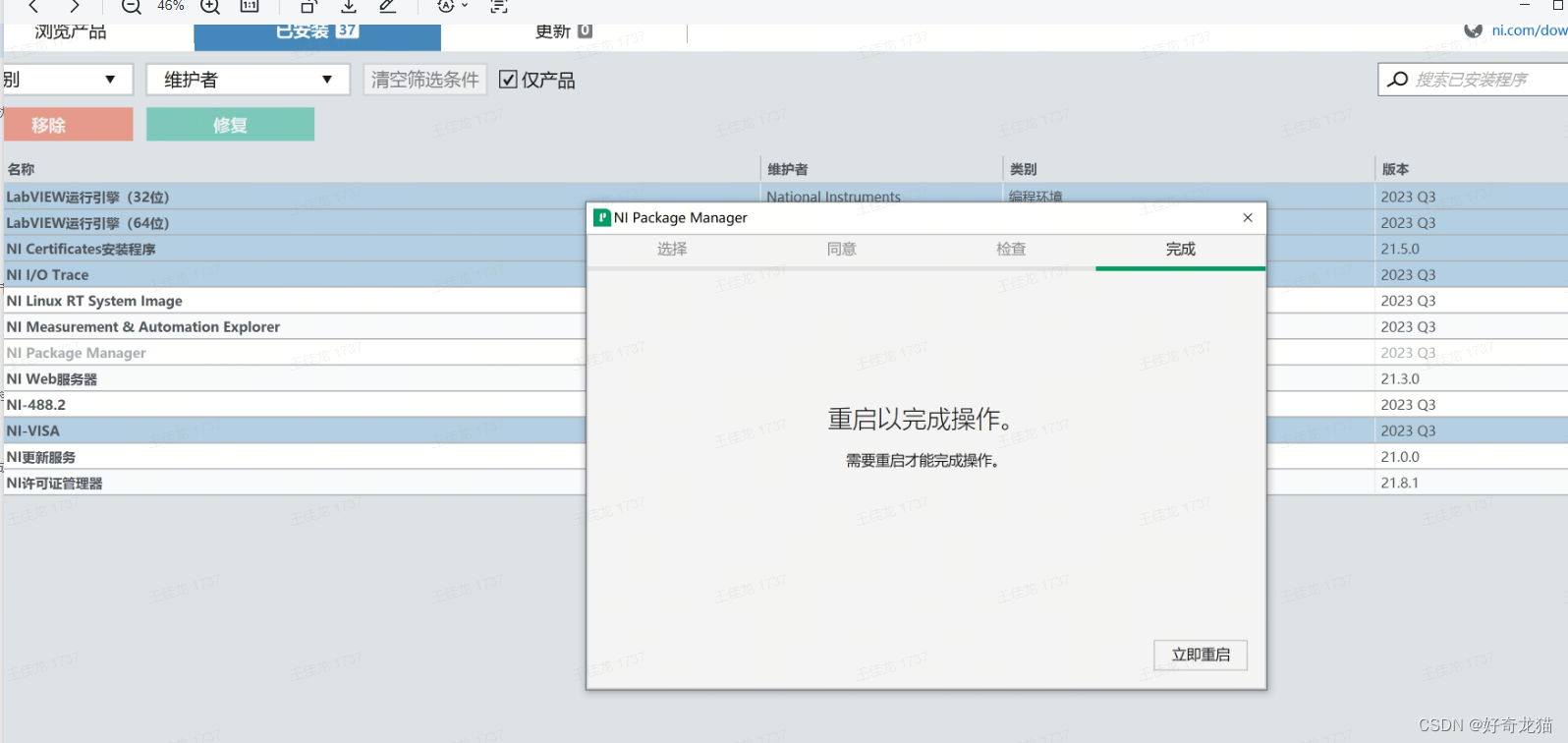Viewport: 1568px width, 743px height.
Task: Select the 完成 step in the dialog
Action: [x=1181, y=250]
